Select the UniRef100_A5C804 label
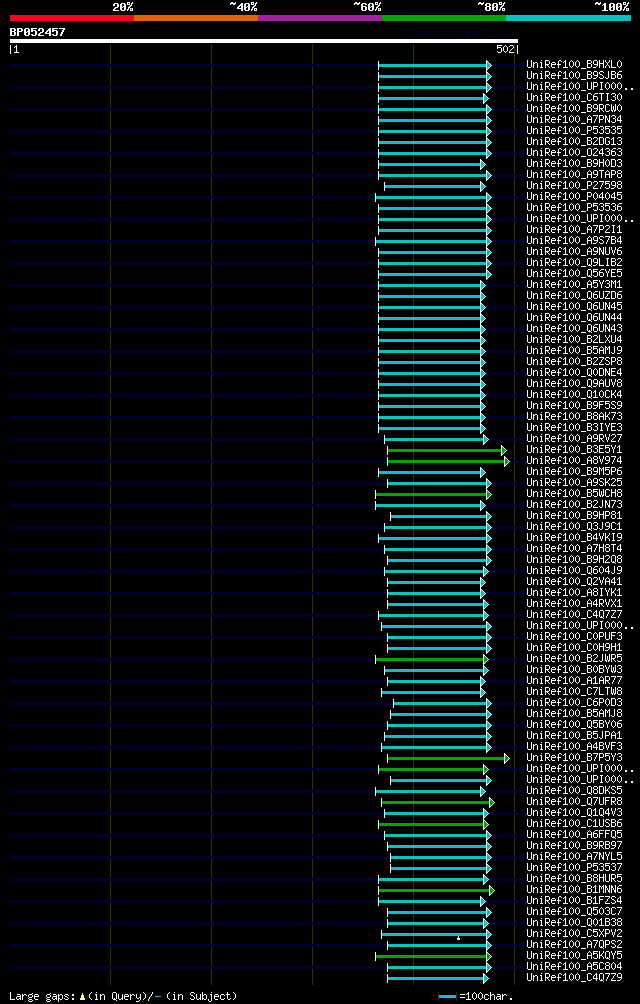 574,966
